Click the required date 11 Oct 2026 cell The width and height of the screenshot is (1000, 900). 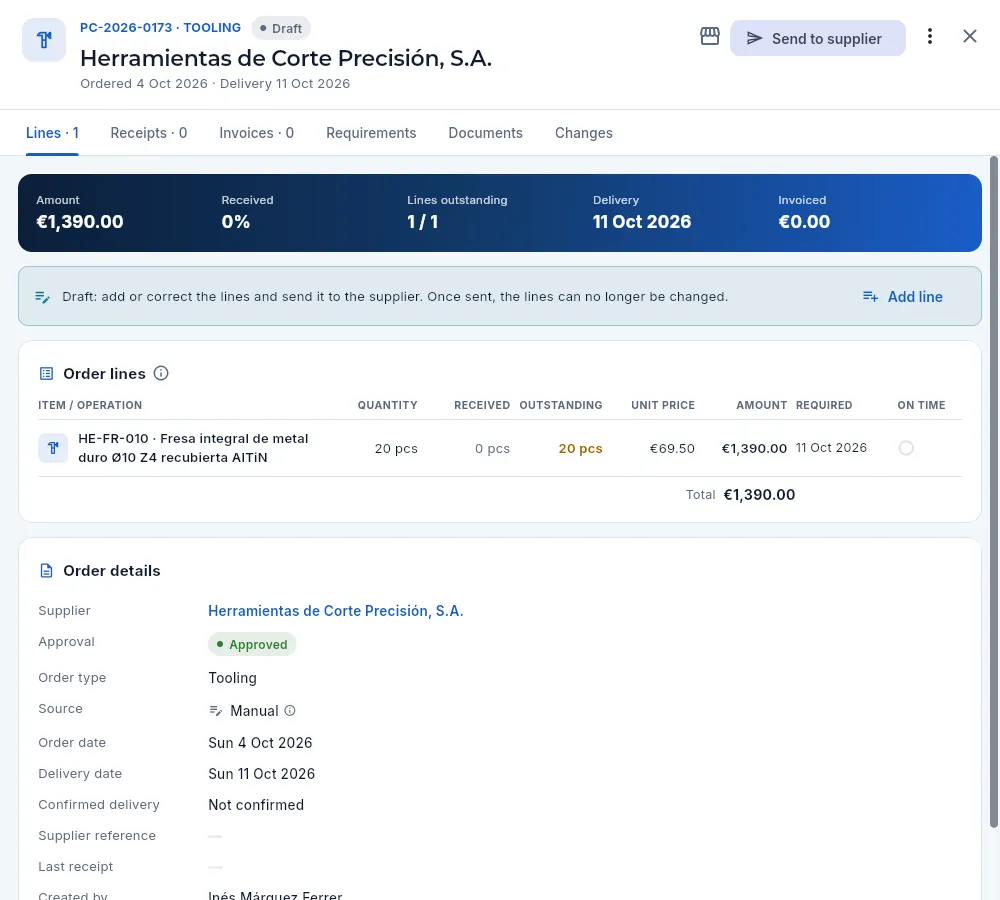(832, 448)
